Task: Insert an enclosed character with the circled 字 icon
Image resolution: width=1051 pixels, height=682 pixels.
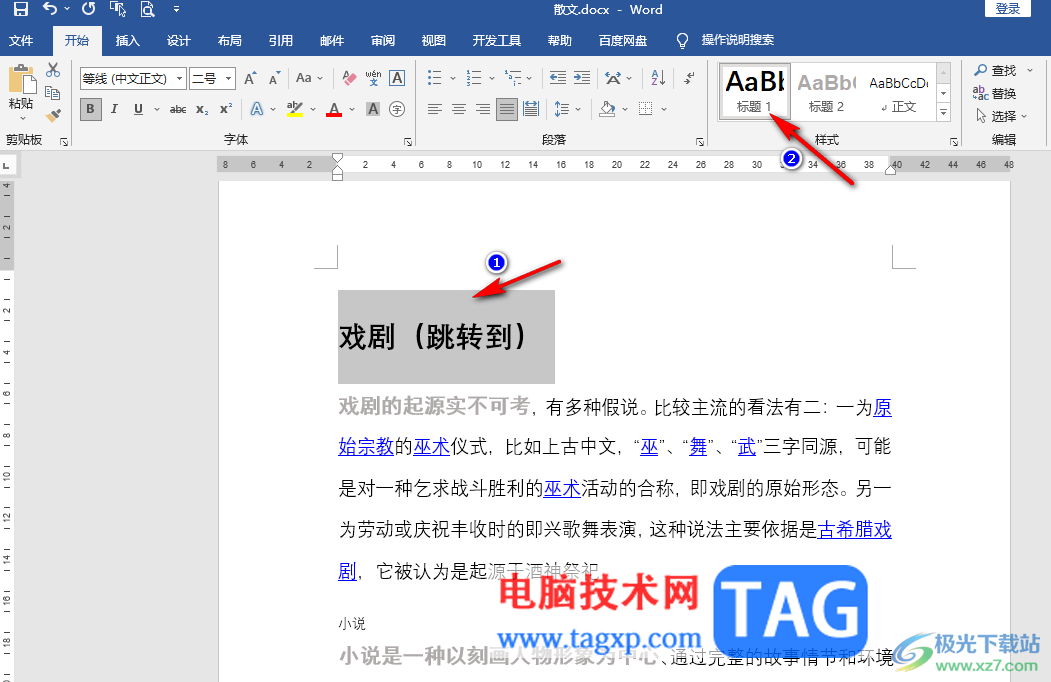Action: click(397, 109)
